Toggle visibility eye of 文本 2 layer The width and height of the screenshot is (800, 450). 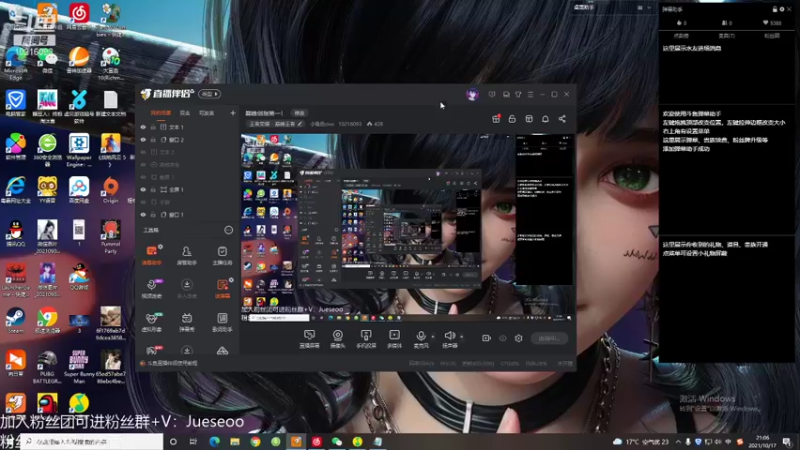pyautogui.click(x=143, y=152)
